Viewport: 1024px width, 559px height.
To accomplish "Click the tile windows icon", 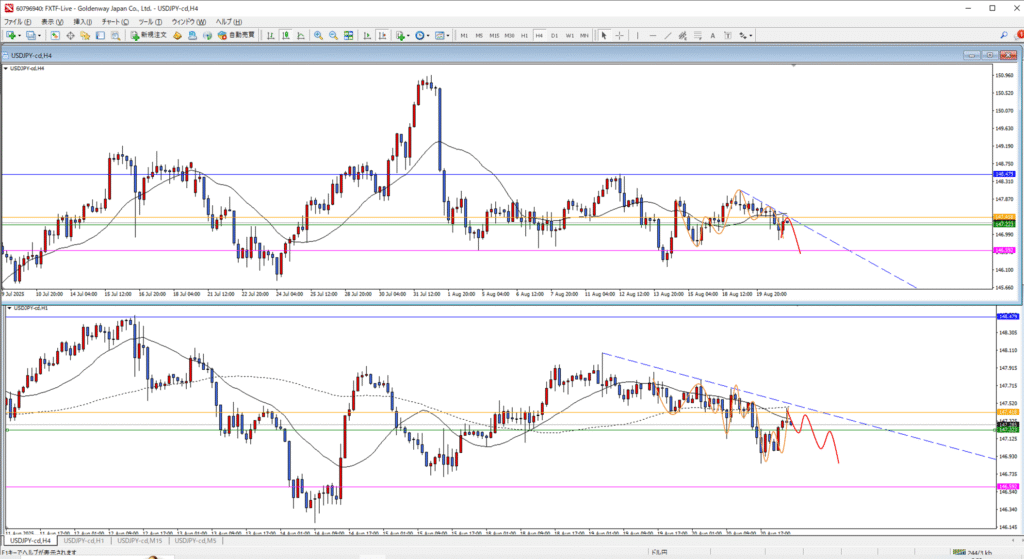I will click(x=348, y=35).
